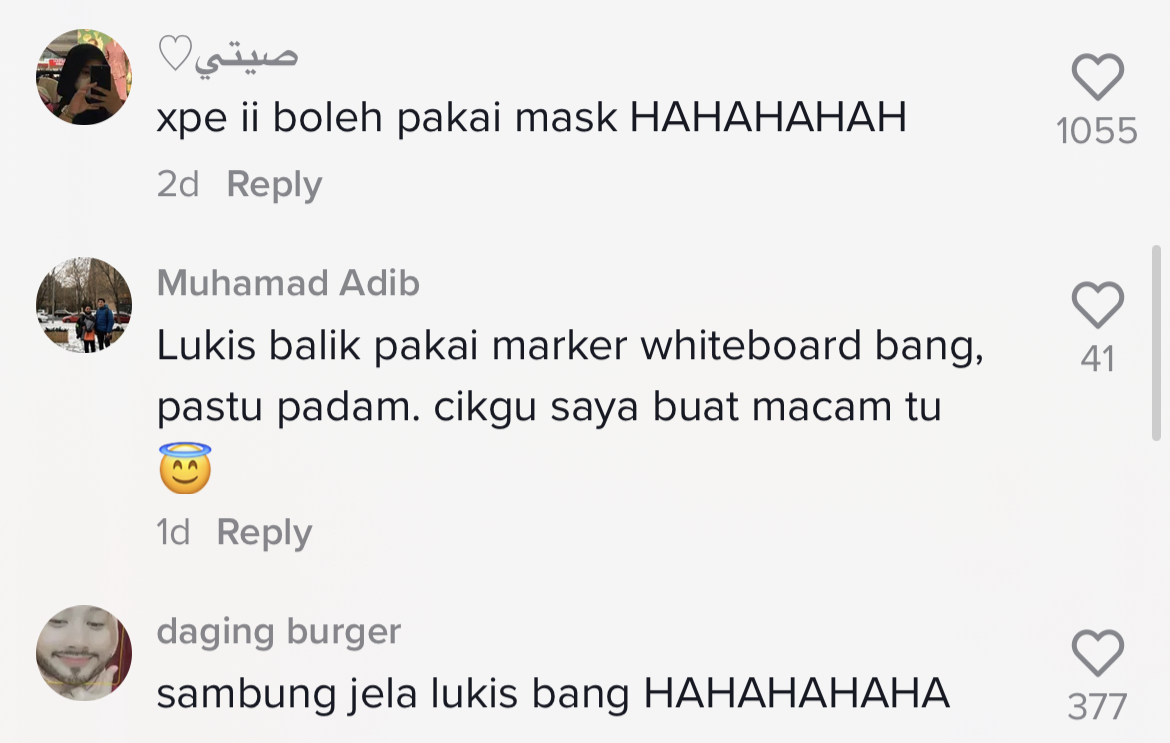Image resolution: width=1170 pixels, height=743 pixels.
Task: Open daging burger's avatar
Action: click(84, 653)
